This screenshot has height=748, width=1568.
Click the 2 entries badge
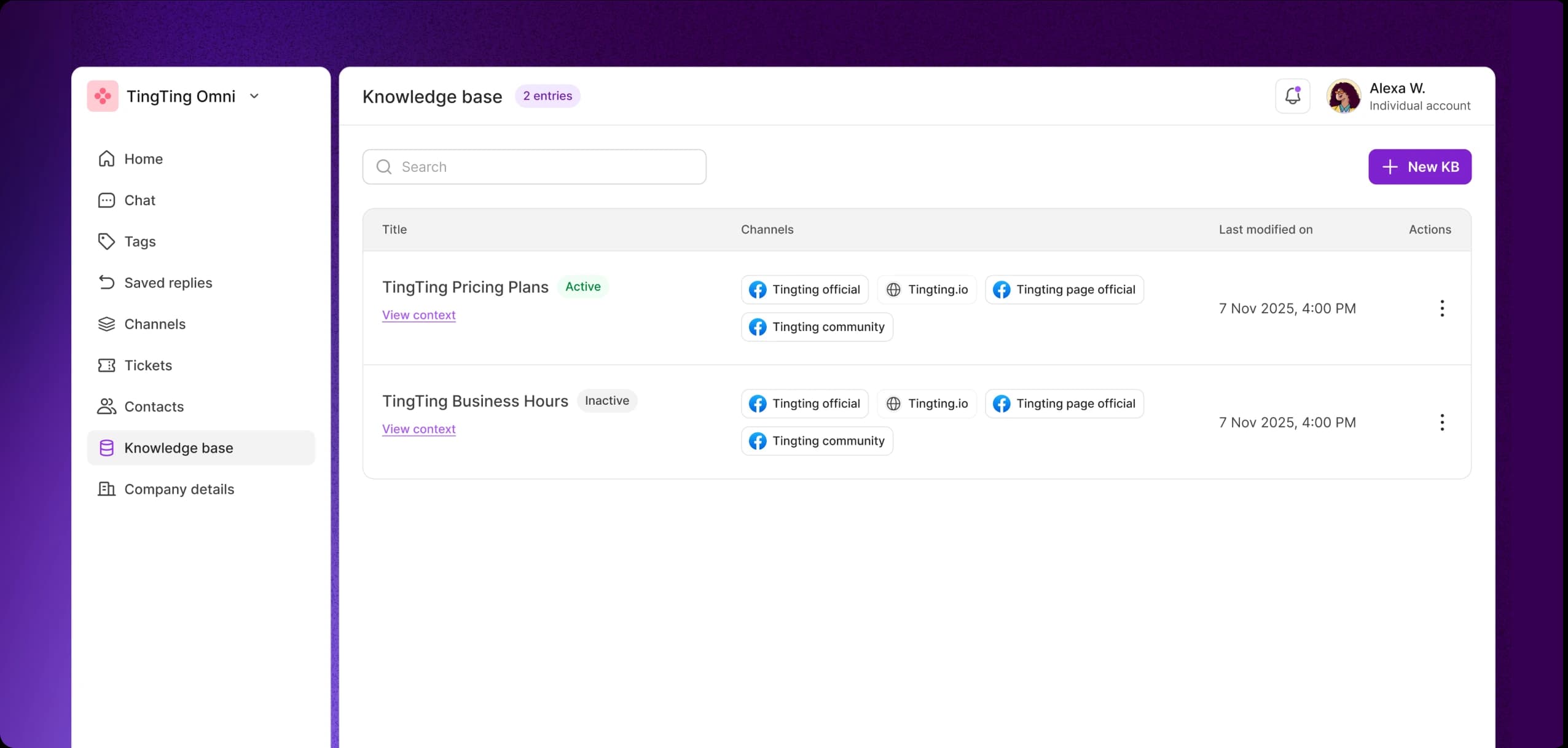(547, 96)
